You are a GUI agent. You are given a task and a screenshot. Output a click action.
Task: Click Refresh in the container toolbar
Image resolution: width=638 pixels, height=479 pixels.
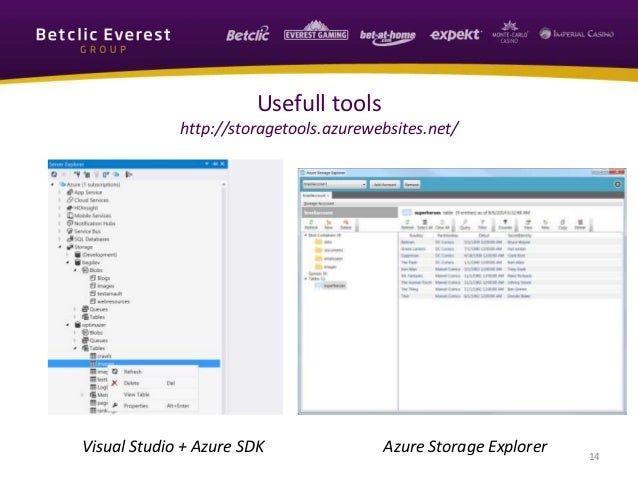click(x=311, y=225)
